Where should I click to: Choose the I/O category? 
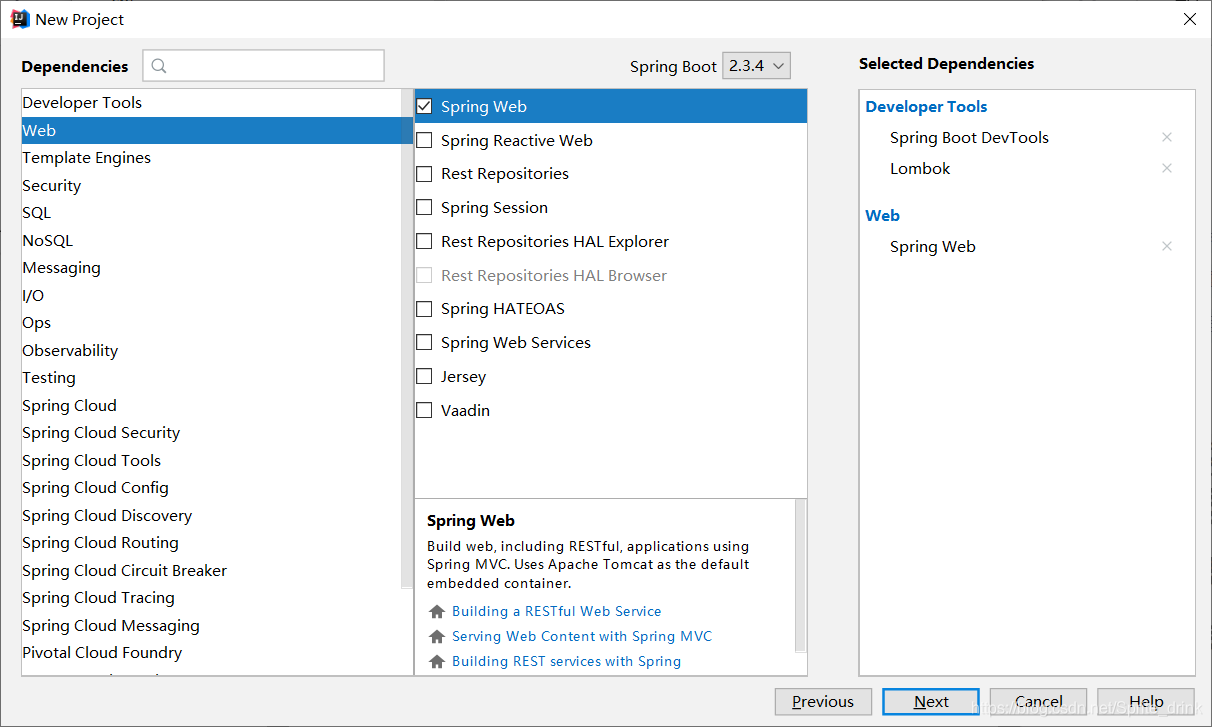point(211,296)
